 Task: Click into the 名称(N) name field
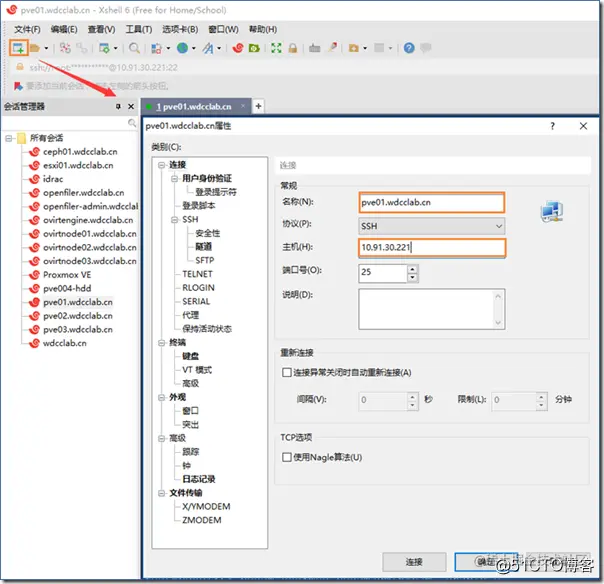pos(431,203)
